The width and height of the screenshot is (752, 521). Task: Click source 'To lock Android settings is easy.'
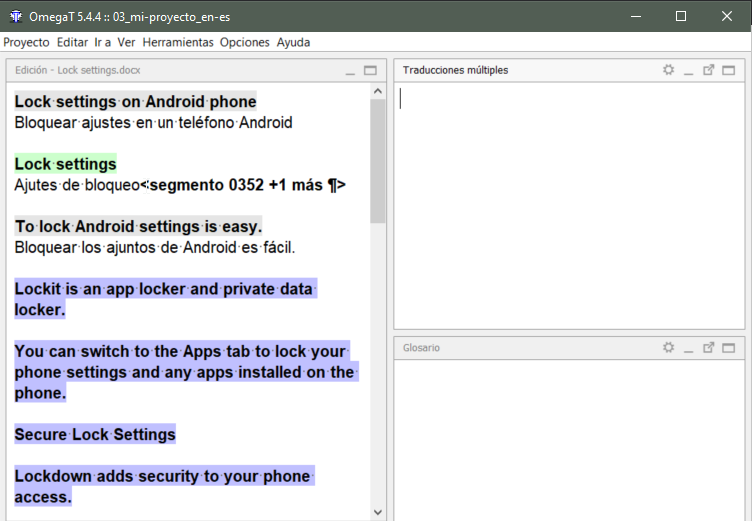138,226
